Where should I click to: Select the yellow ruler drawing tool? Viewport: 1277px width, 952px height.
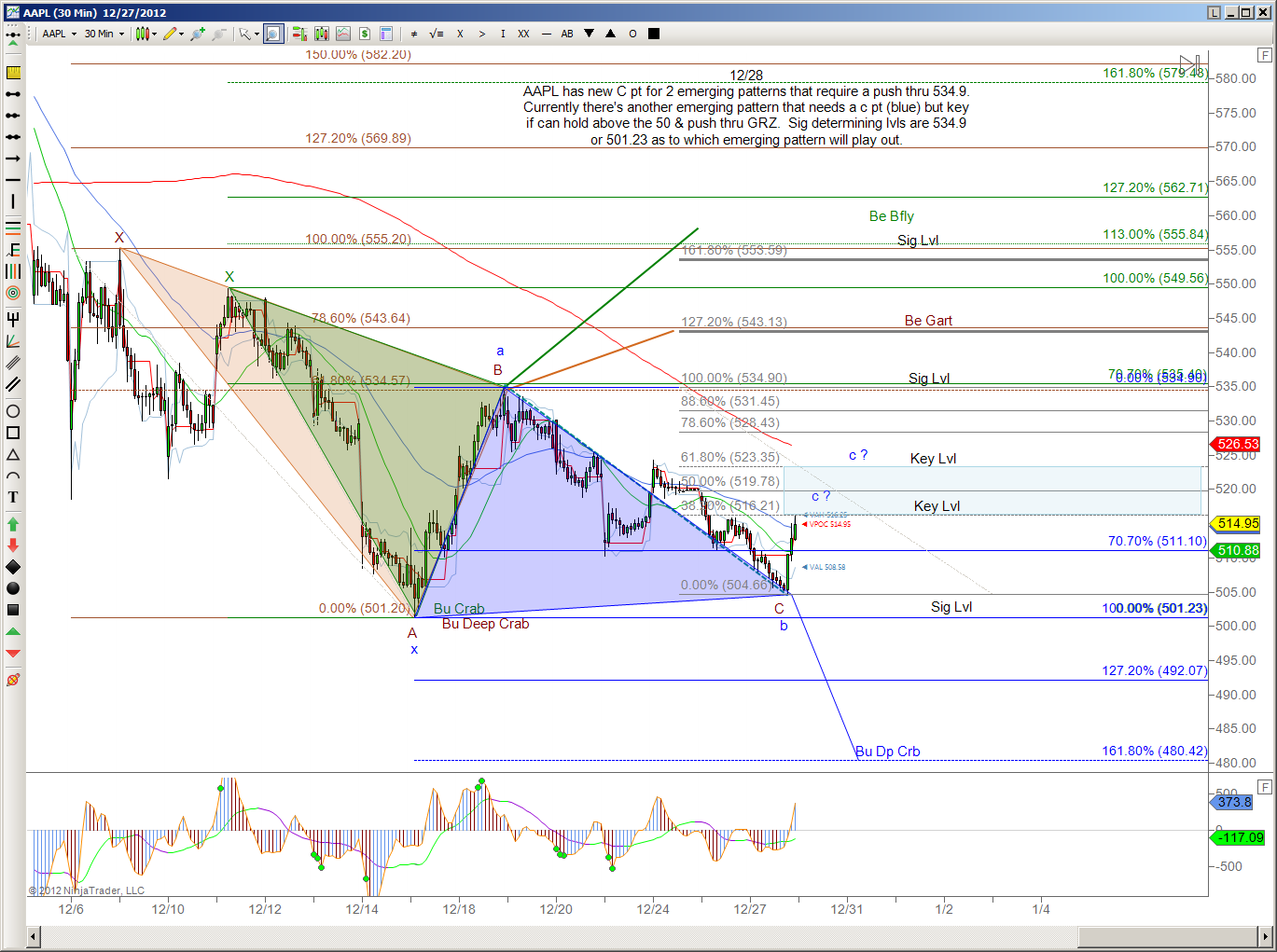coord(13,73)
